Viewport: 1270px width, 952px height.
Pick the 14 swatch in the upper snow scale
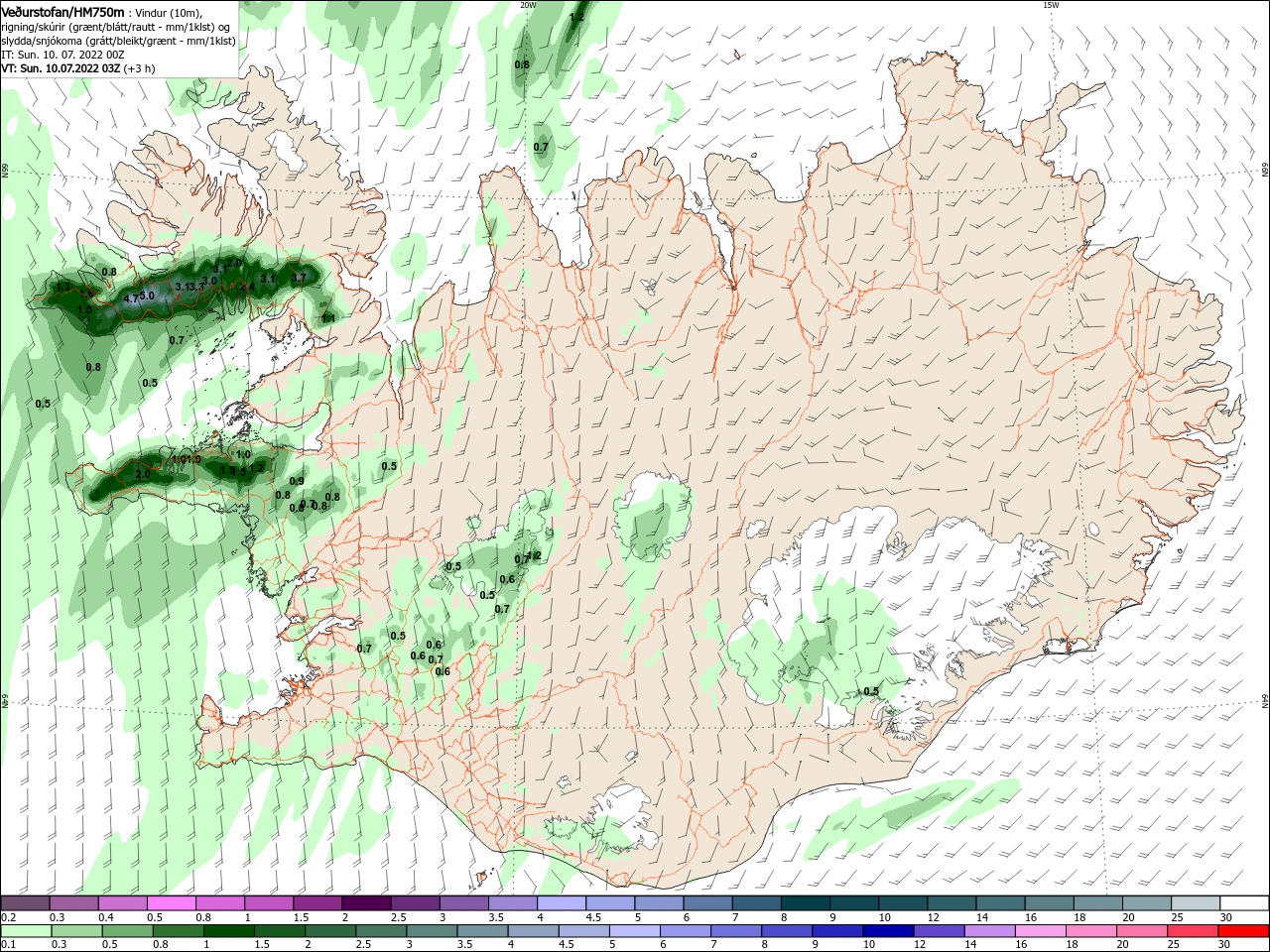pos(999,903)
